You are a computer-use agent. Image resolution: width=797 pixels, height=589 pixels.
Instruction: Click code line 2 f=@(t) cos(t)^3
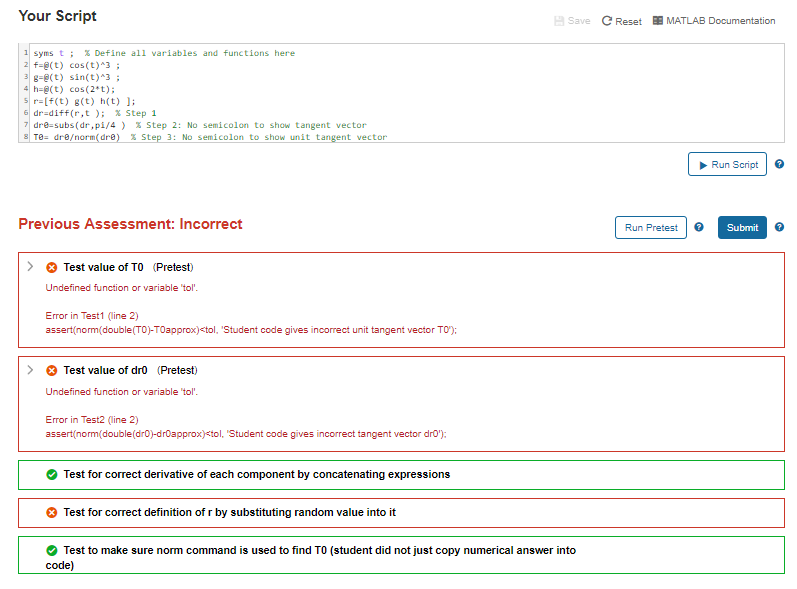[77, 65]
